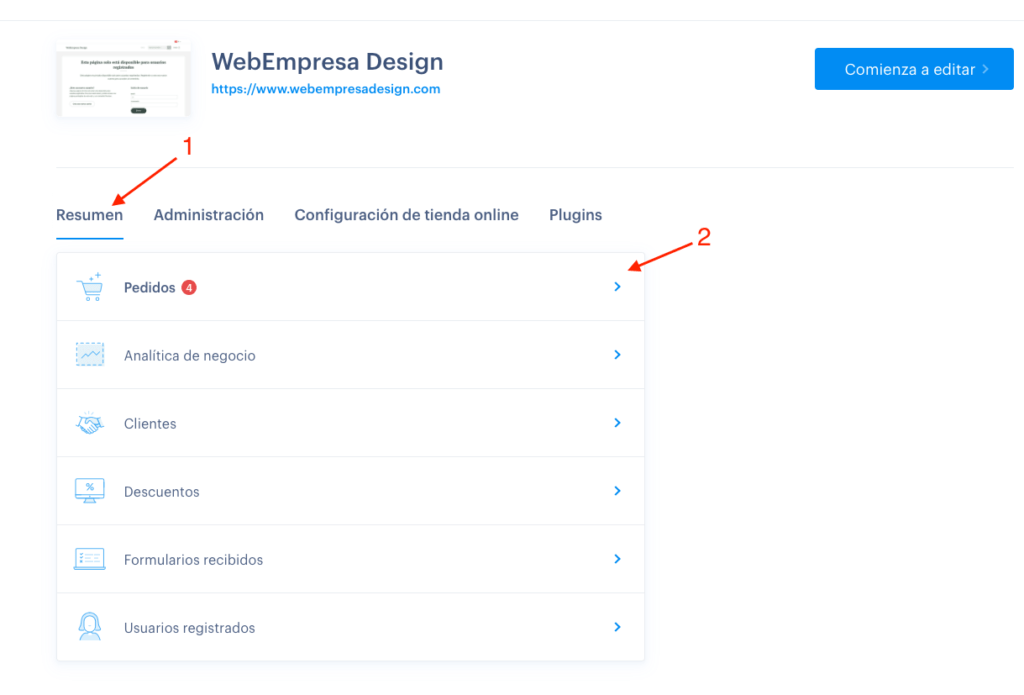Click the website preview thumbnail
Viewport: 1024px width, 695px height.
[x=123, y=78]
